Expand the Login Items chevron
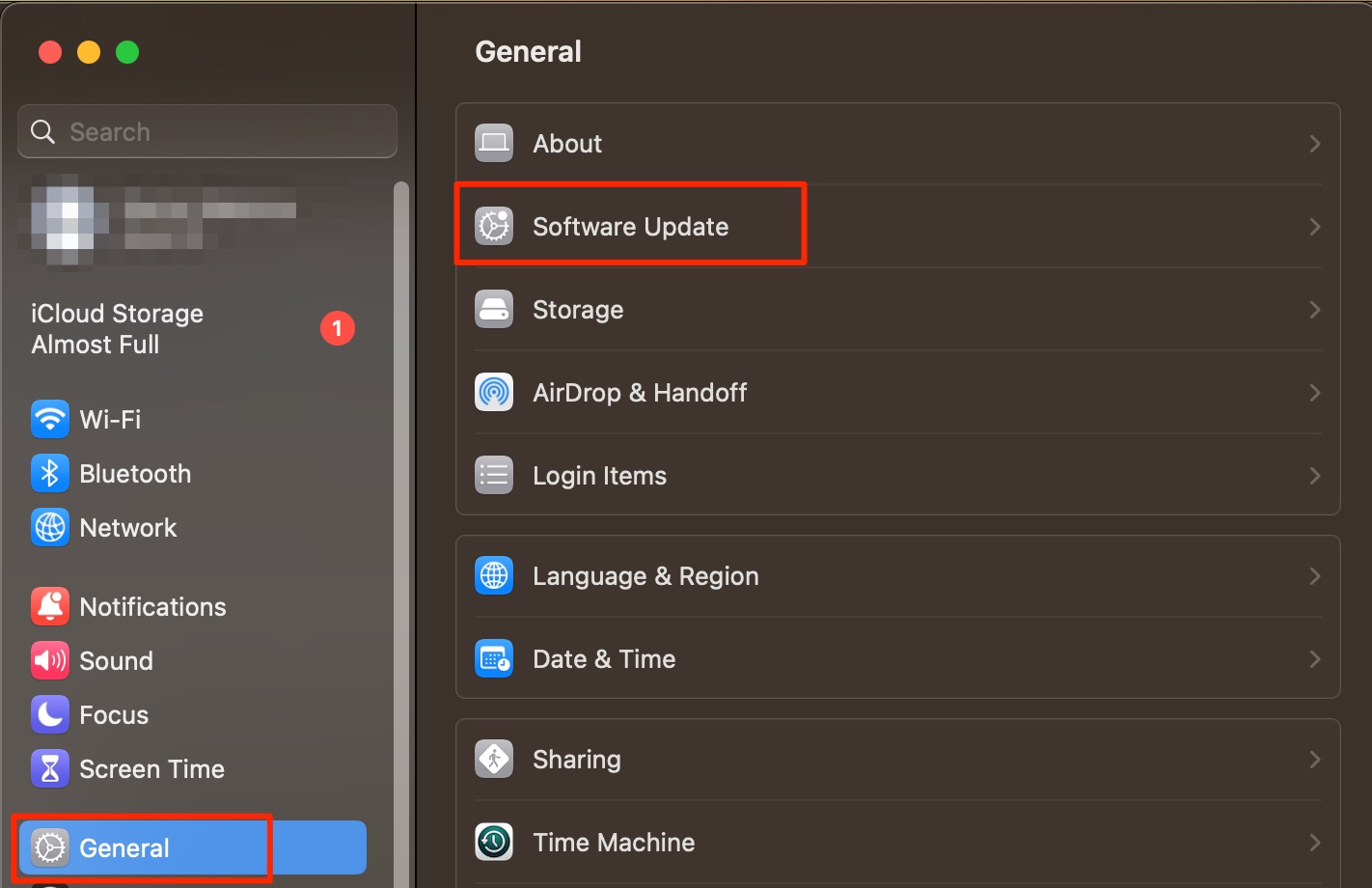This screenshot has height=888, width=1372. (1314, 475)
